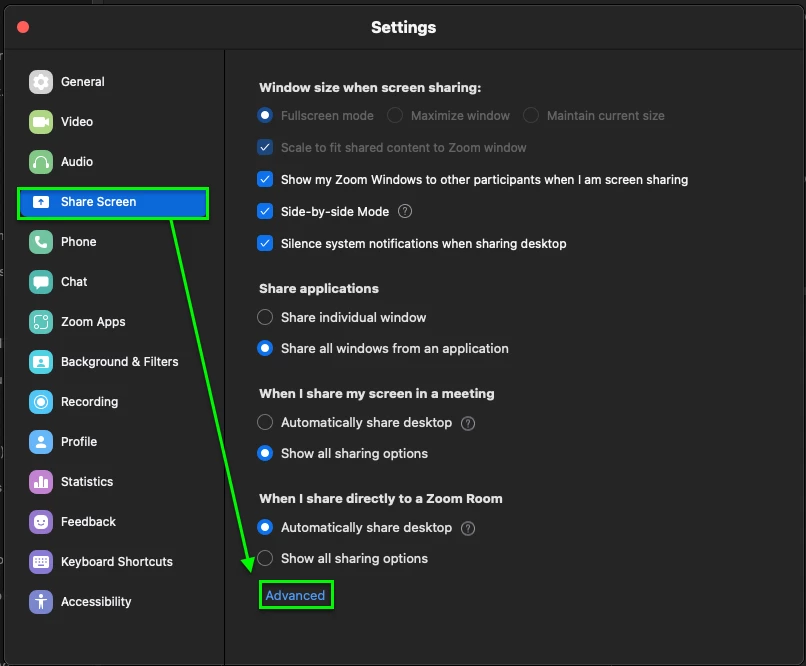Select meeting Automatically share desktop radio
806x666 pixels.
coord(265,422)
